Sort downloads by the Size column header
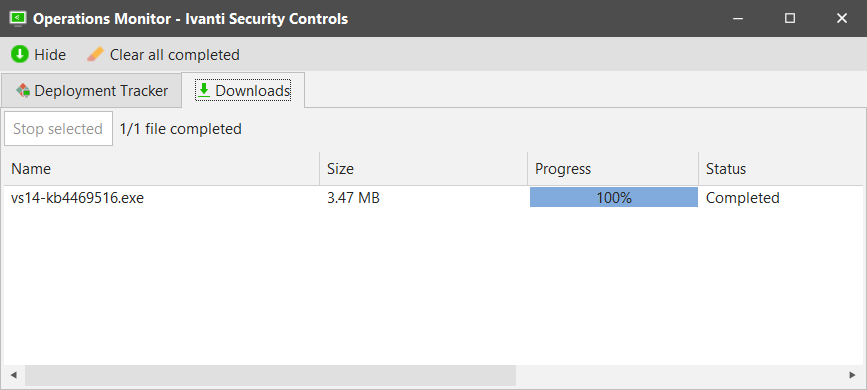The height and width of the screenshot is (390, 867). coord(424,169)
